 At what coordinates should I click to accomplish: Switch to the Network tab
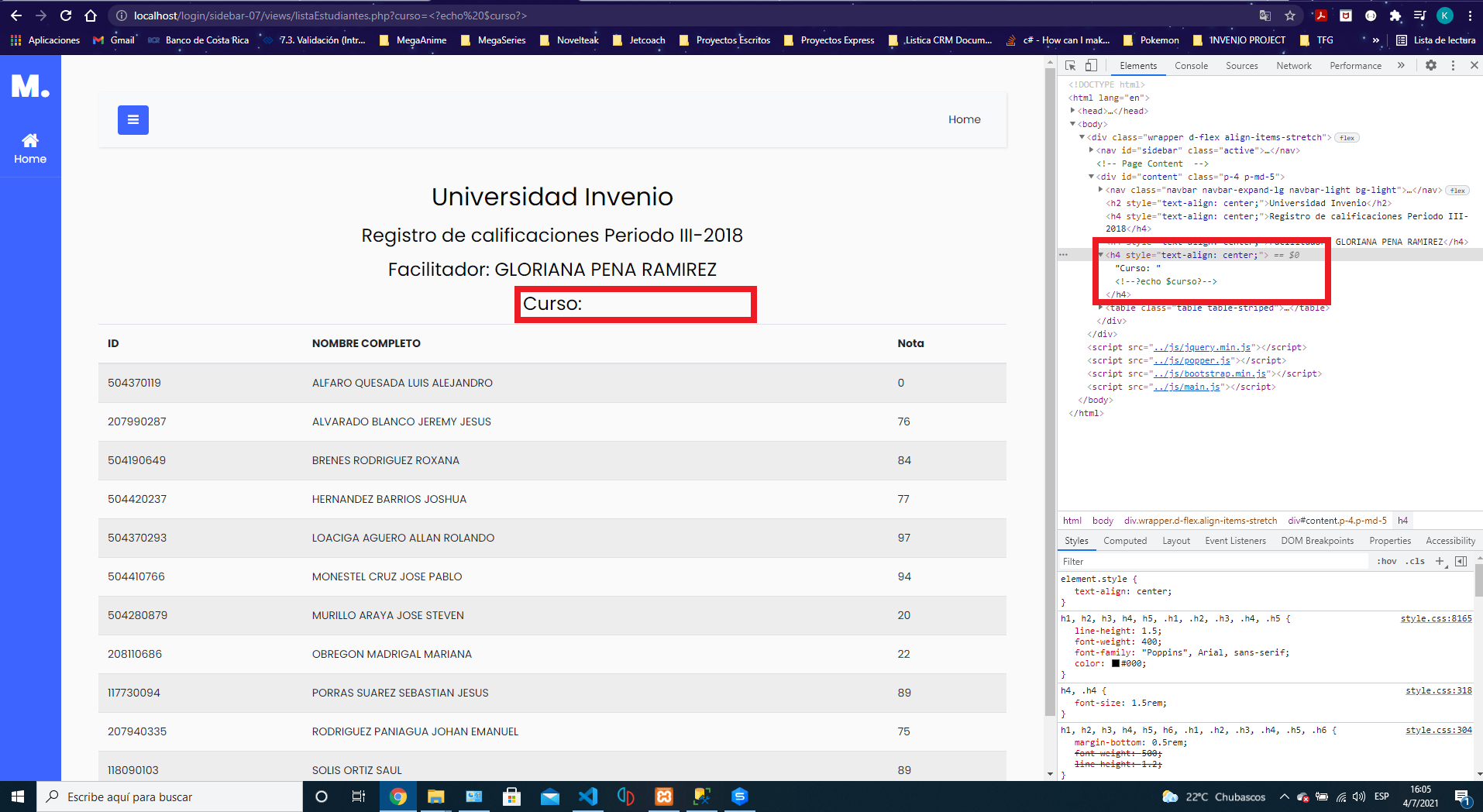click(1294, 66)
